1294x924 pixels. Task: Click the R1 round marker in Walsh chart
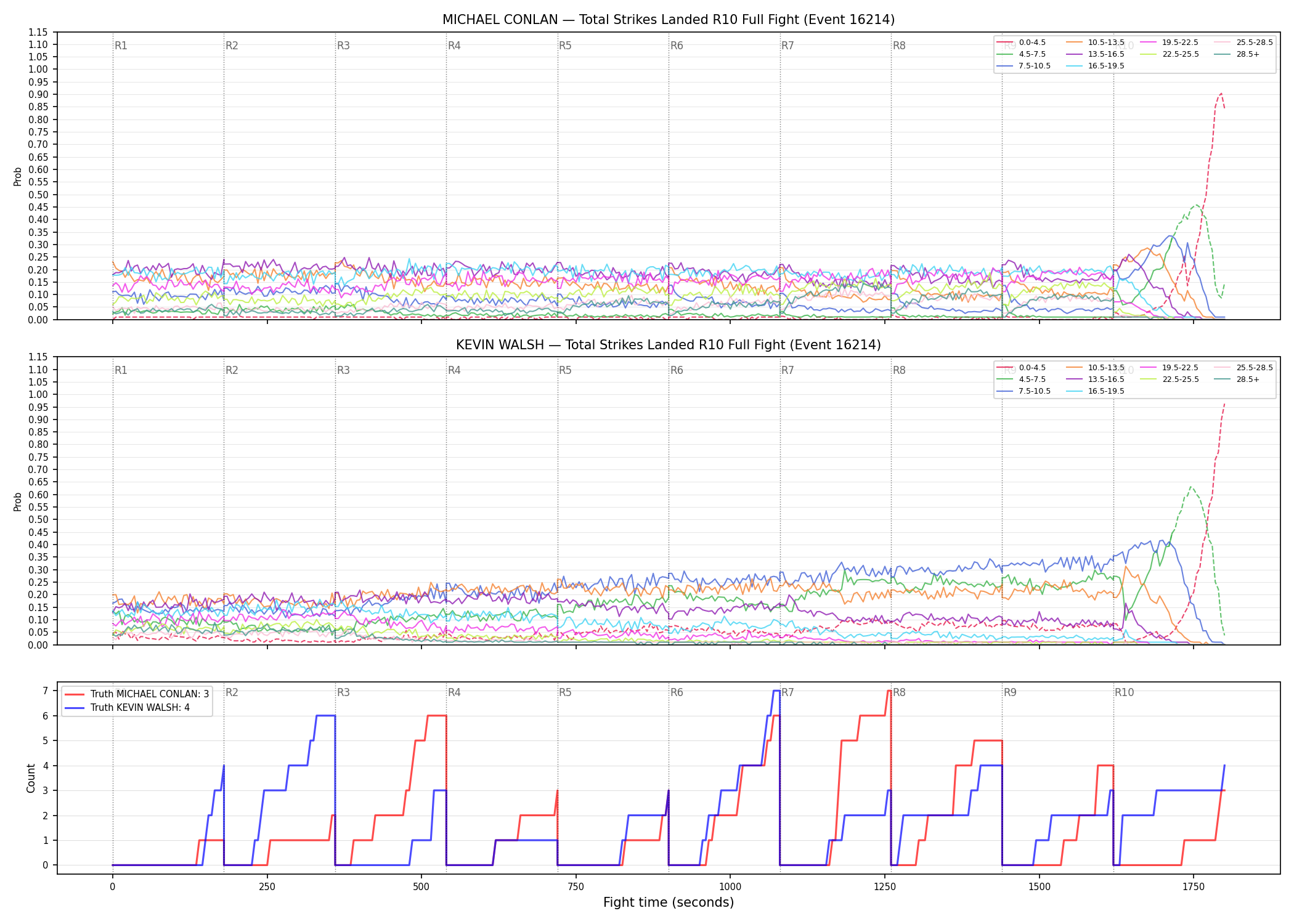click(121, 370)
